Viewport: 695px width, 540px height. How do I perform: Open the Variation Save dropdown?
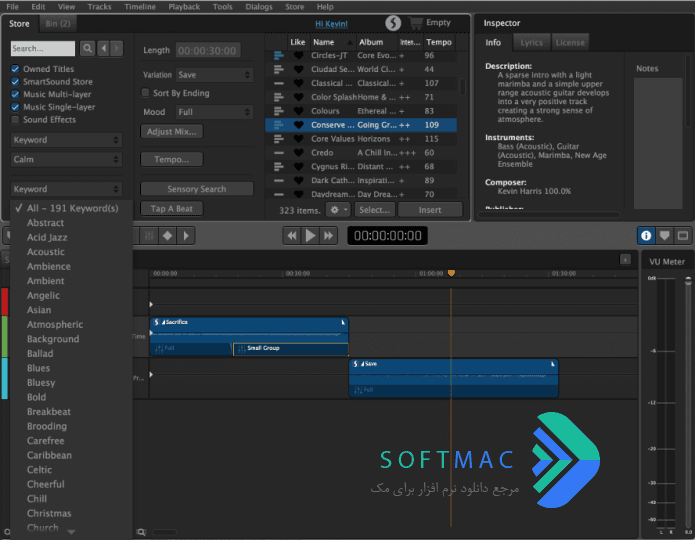[x=215, y=75]
